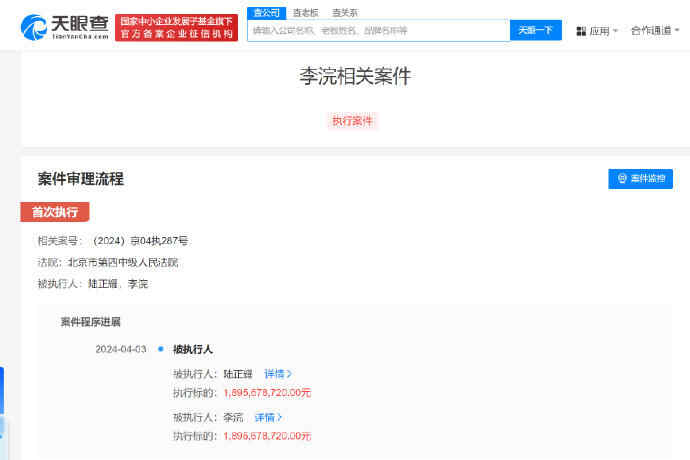Click the 案件监控 button

[x=640, y=179]
